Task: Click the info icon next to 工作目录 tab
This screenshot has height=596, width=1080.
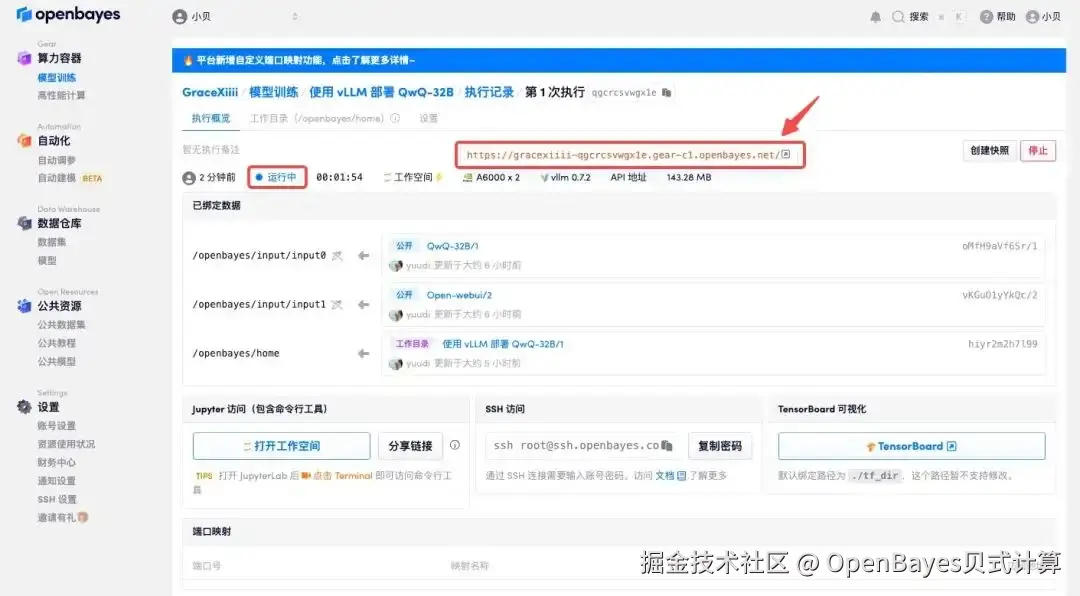Action: pyautogui.click(x=395, y=119)
